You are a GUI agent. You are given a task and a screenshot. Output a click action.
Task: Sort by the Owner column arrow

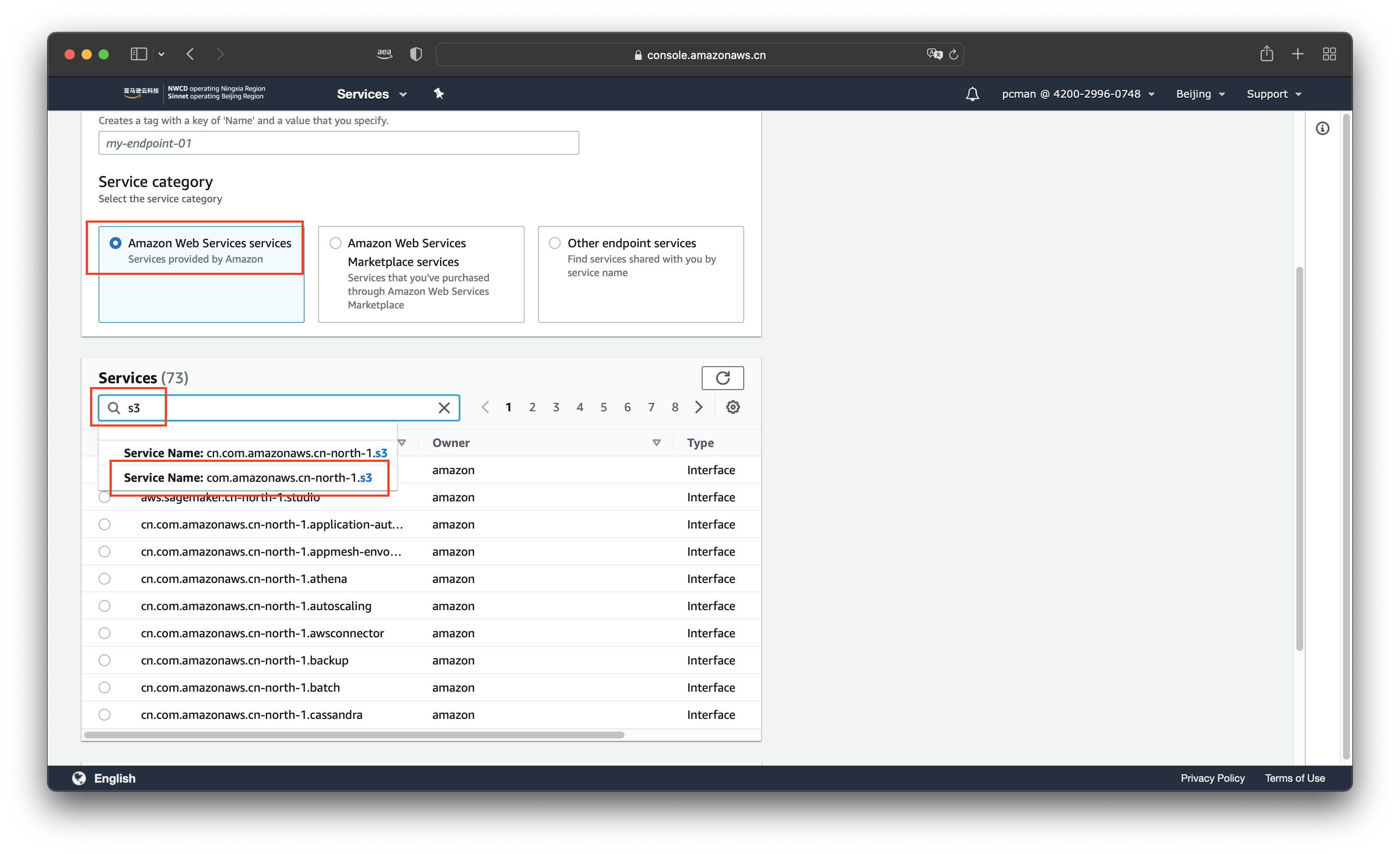(x=656, y=443)
